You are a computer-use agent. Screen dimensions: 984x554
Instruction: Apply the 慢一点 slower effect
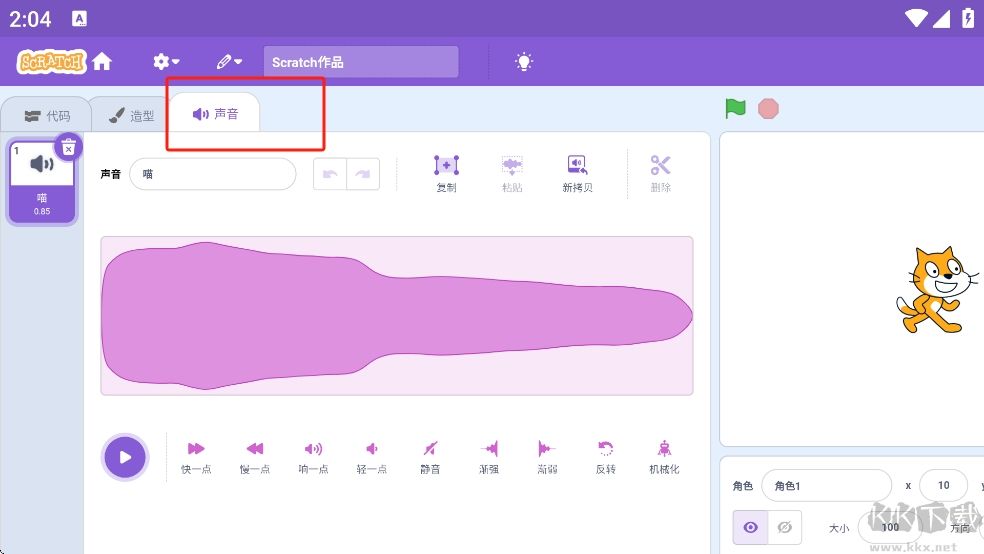[255, 457]
